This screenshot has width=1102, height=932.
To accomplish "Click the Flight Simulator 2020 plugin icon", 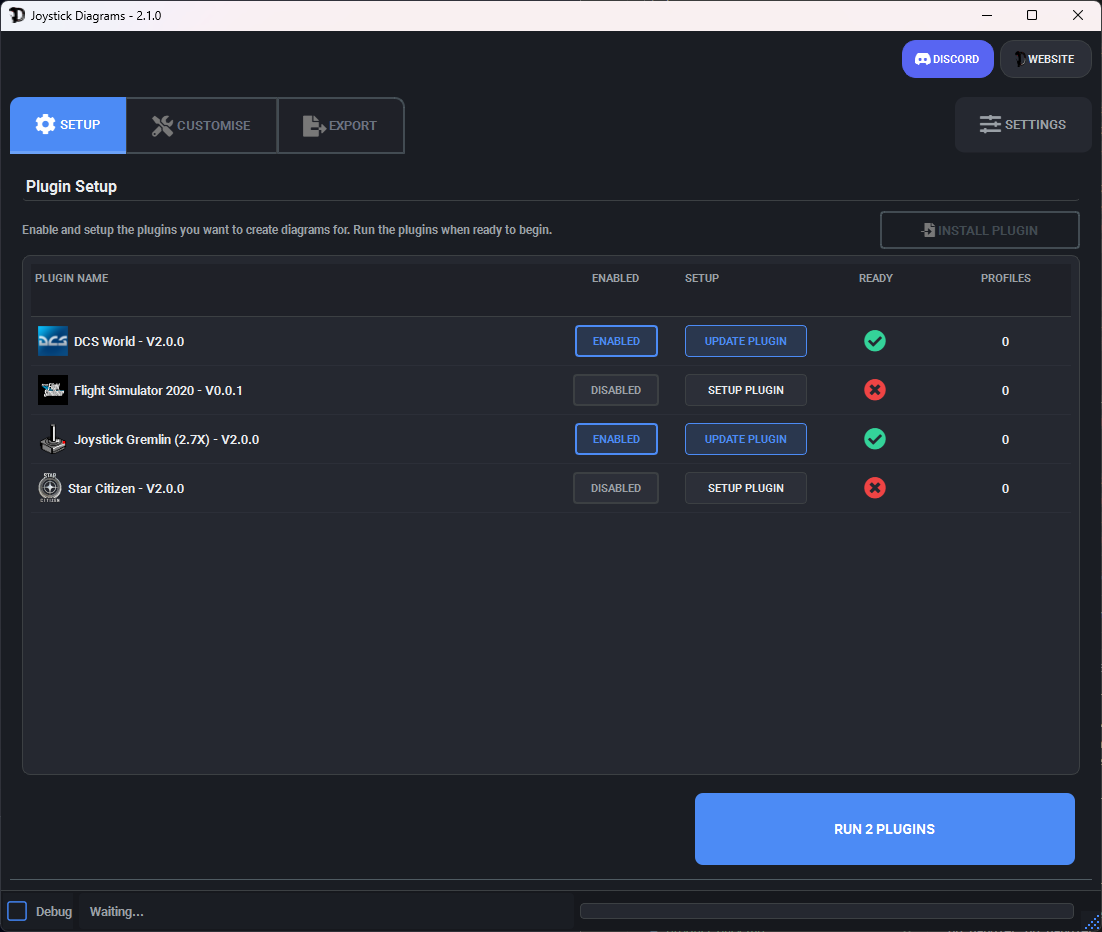I will pyautogui.click(x=52, y=390).
